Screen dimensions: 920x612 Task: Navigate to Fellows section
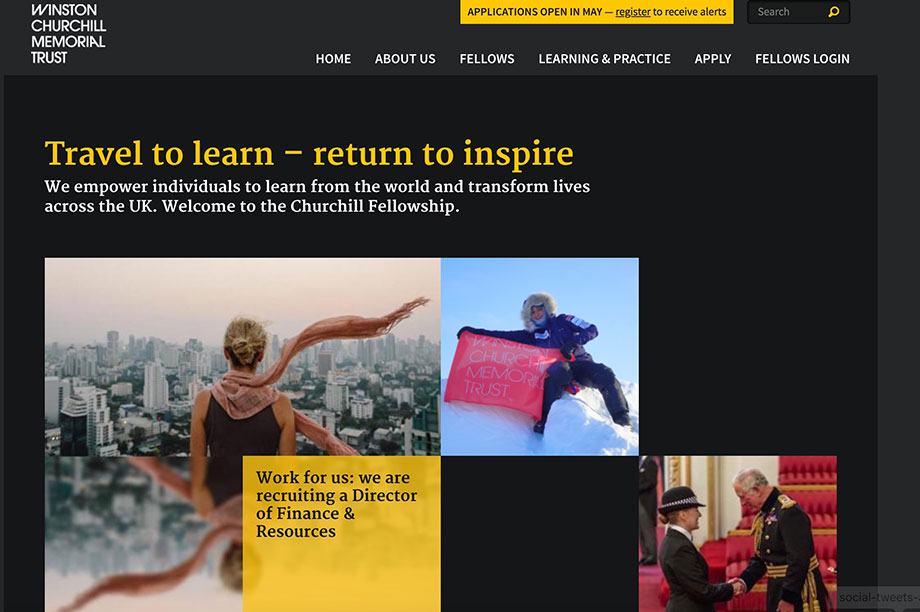point(487,59)
